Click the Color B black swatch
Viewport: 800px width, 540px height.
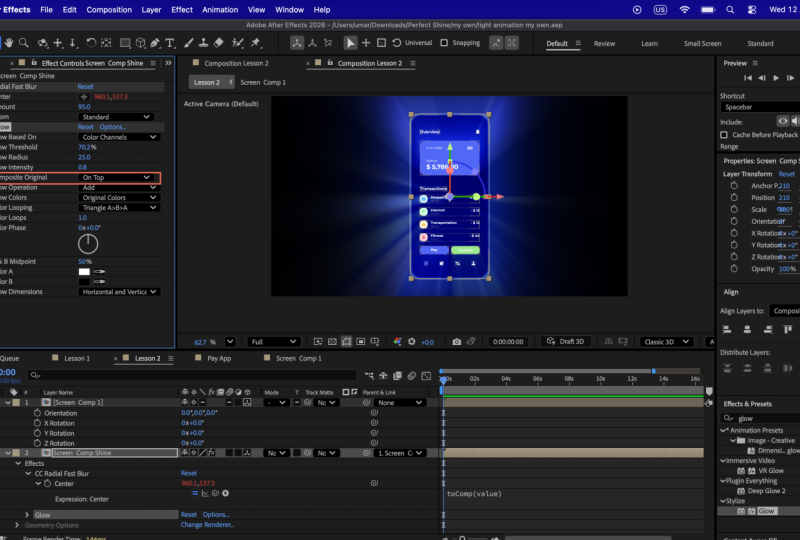(x=84, y=282)
